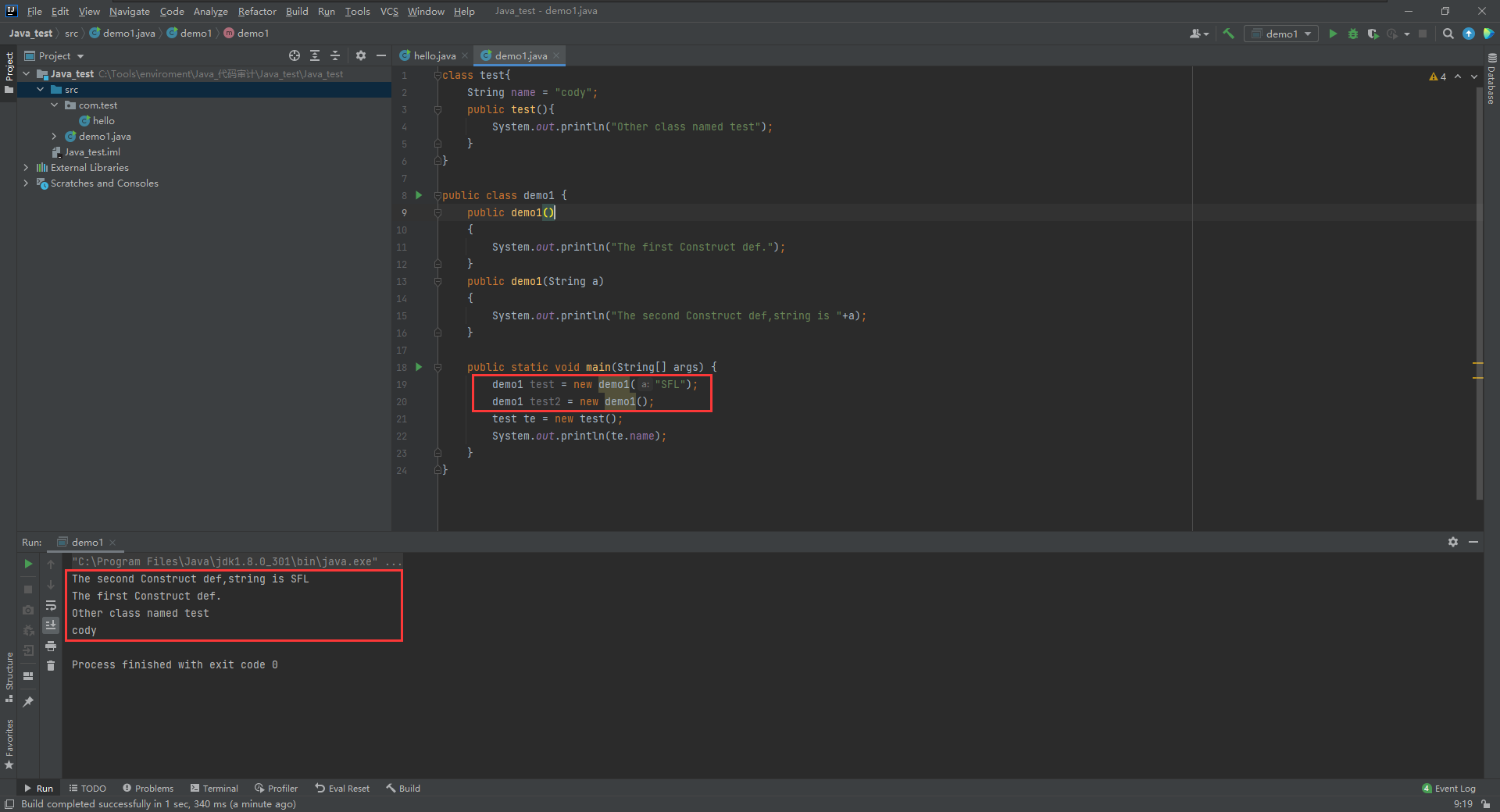Hide the Run tool window
The image size is (1500, 812).
(x=1473, y=542)
